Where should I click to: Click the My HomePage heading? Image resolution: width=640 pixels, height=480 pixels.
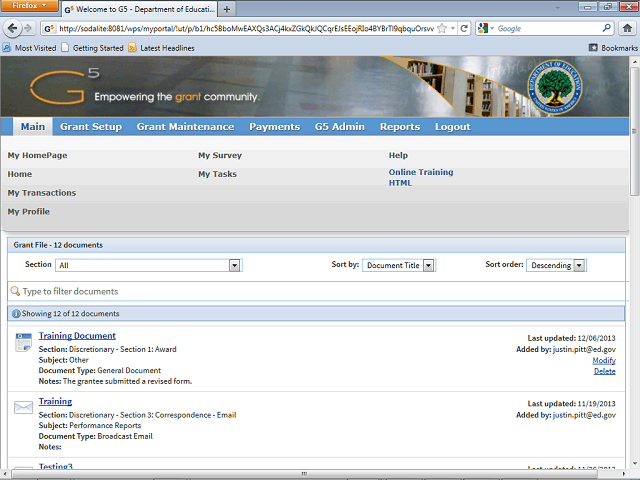(x=37, y=156)
